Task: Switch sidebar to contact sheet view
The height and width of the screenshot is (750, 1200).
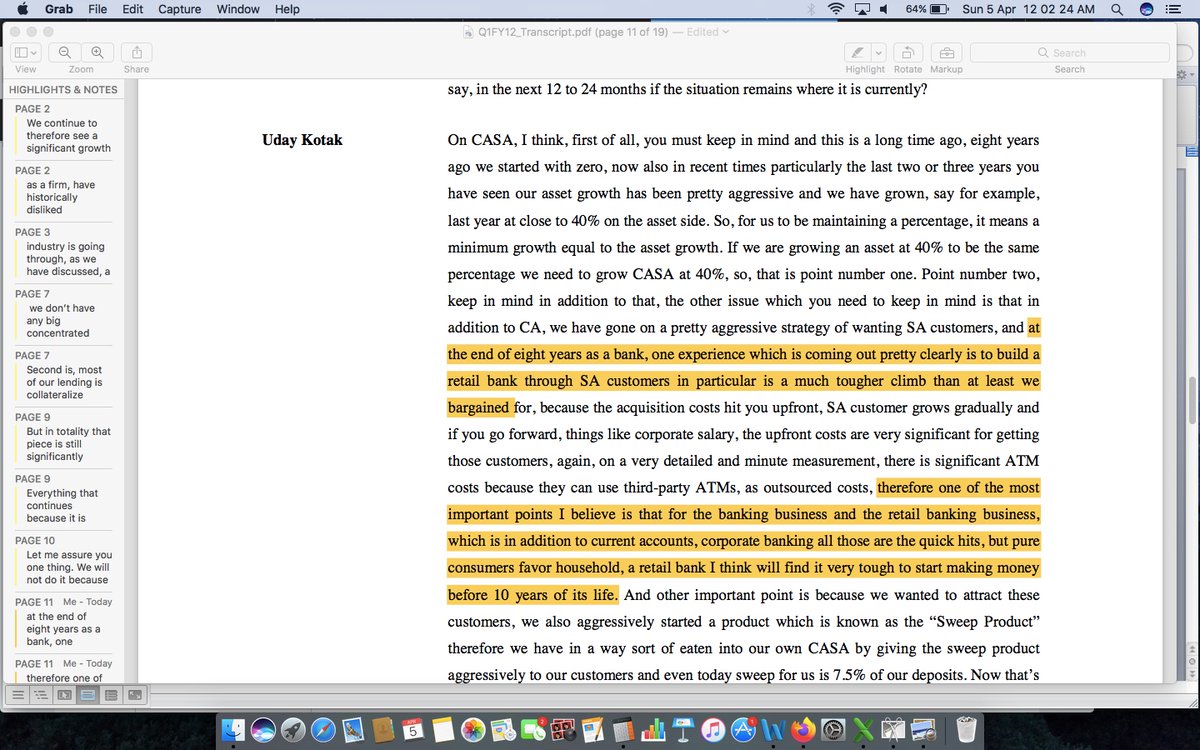Action: [134, 694]
